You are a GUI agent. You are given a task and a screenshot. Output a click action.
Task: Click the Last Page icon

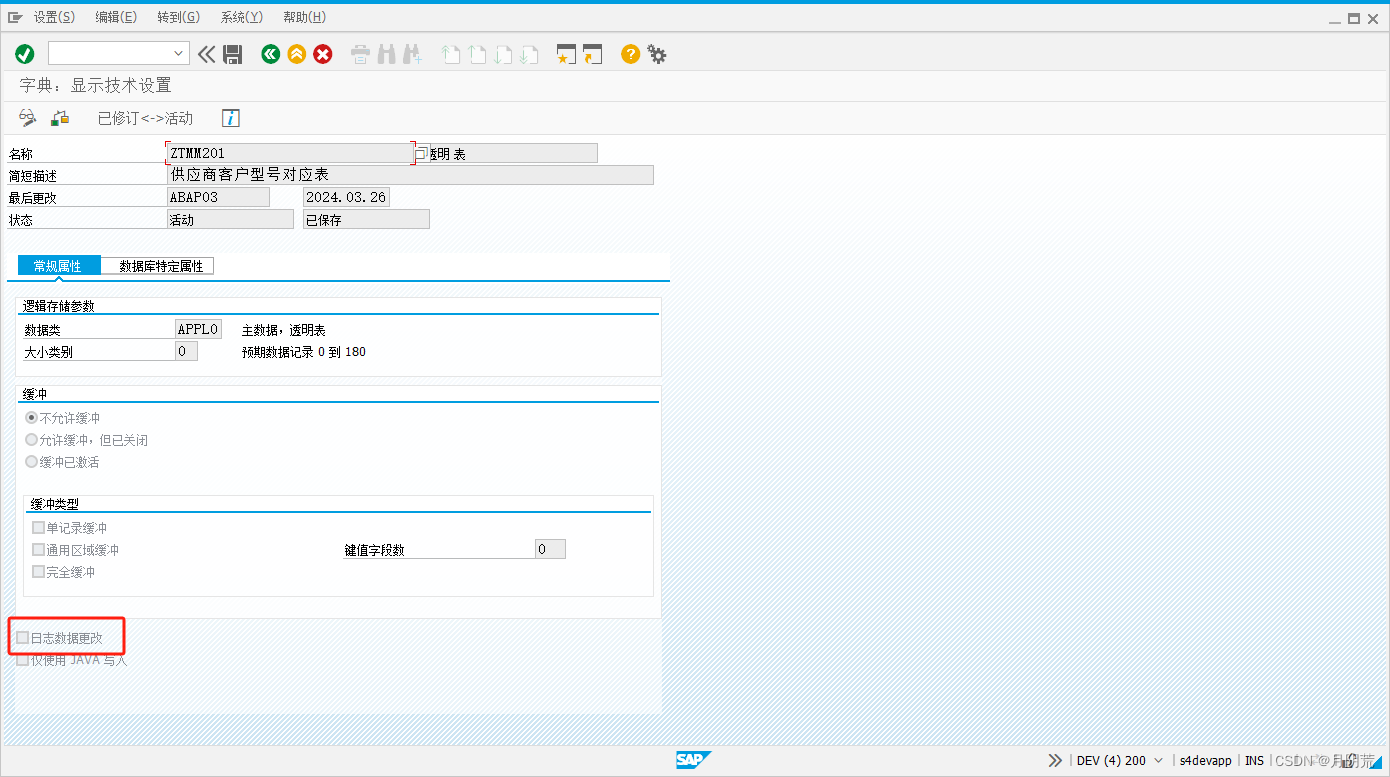tap(530, 55)
